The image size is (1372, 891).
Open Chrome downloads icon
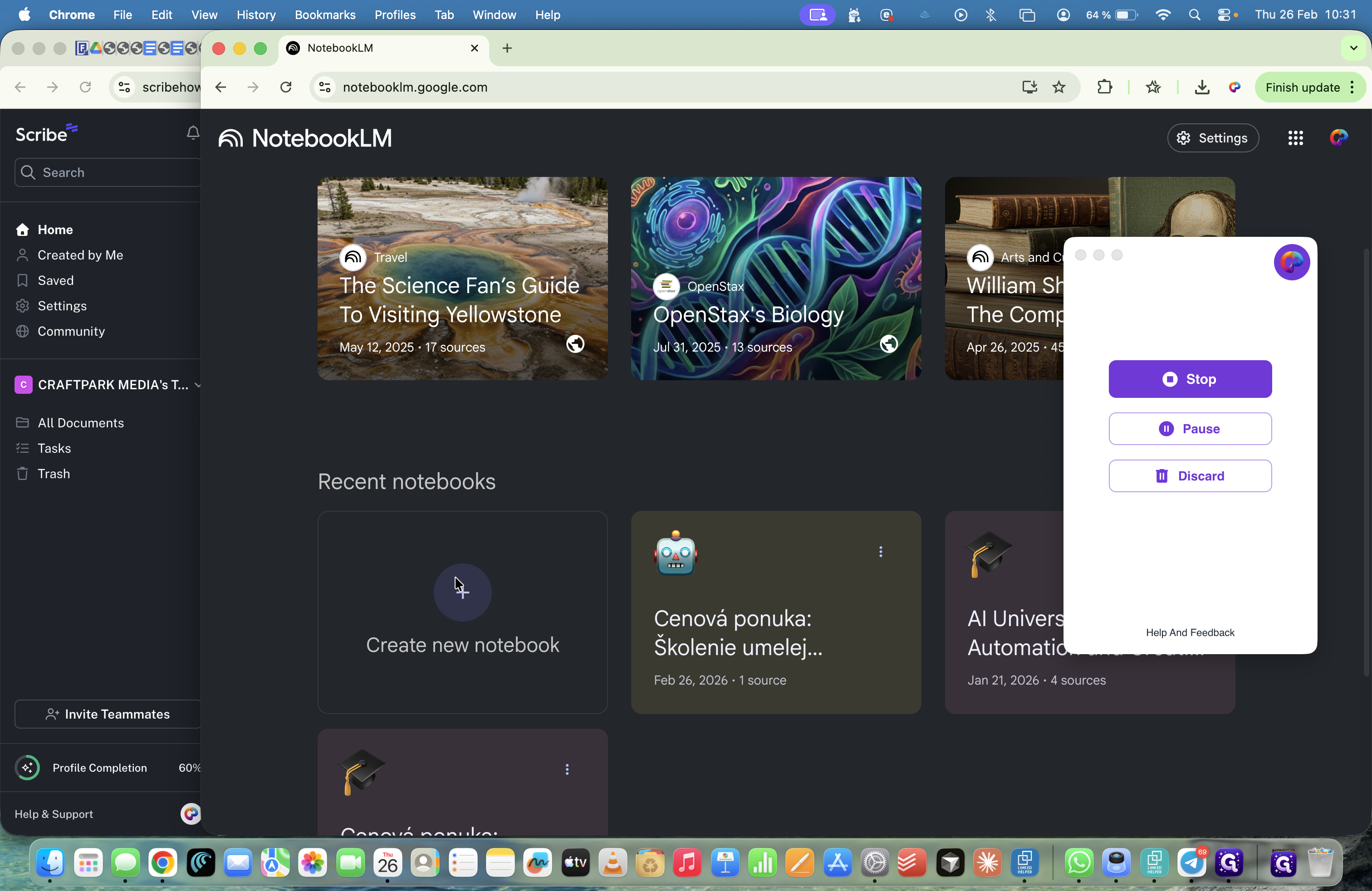point(1201,87)
